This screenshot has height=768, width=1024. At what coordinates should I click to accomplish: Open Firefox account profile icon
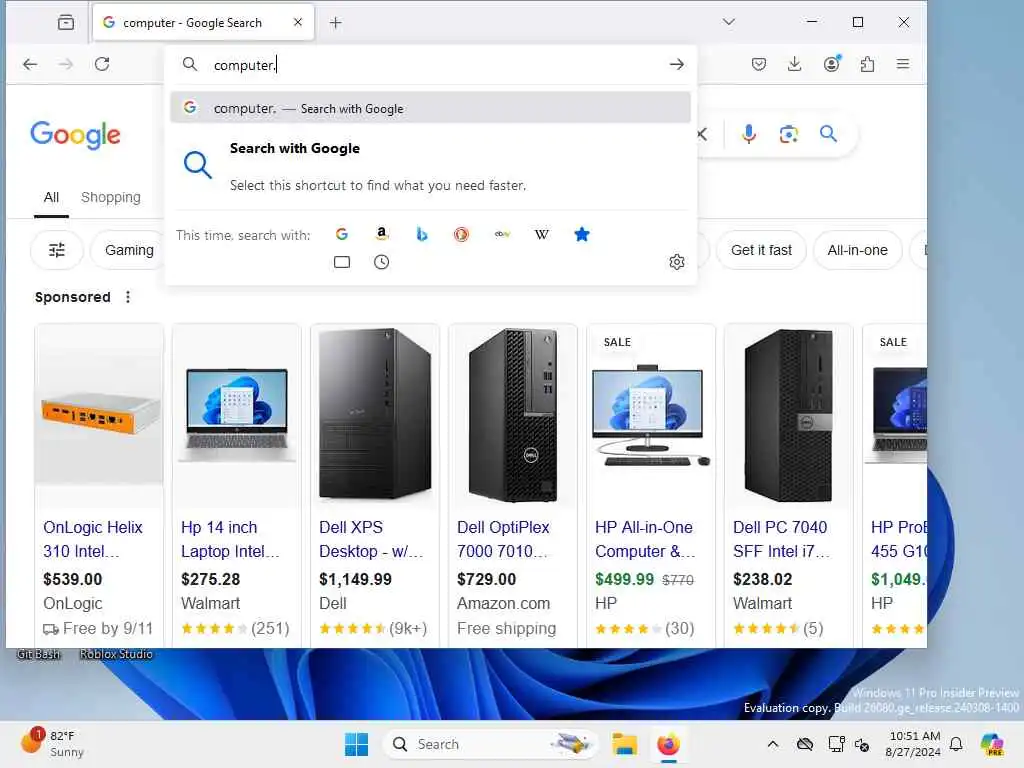(831, 63)
